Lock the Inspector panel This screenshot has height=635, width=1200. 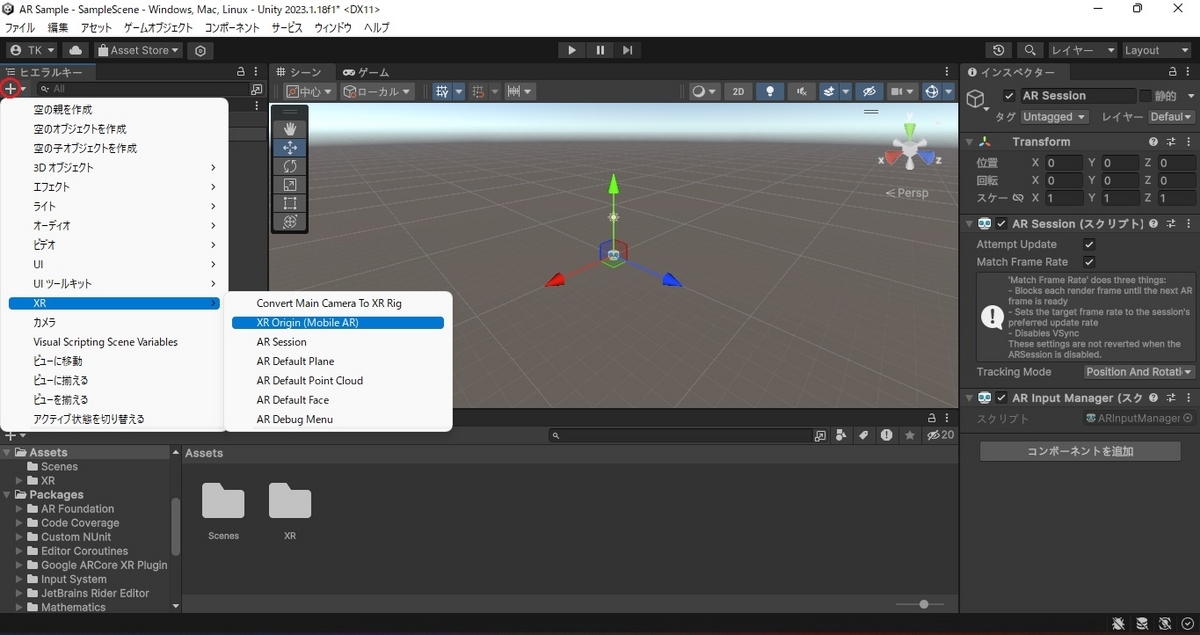[x=1172, y=72]
